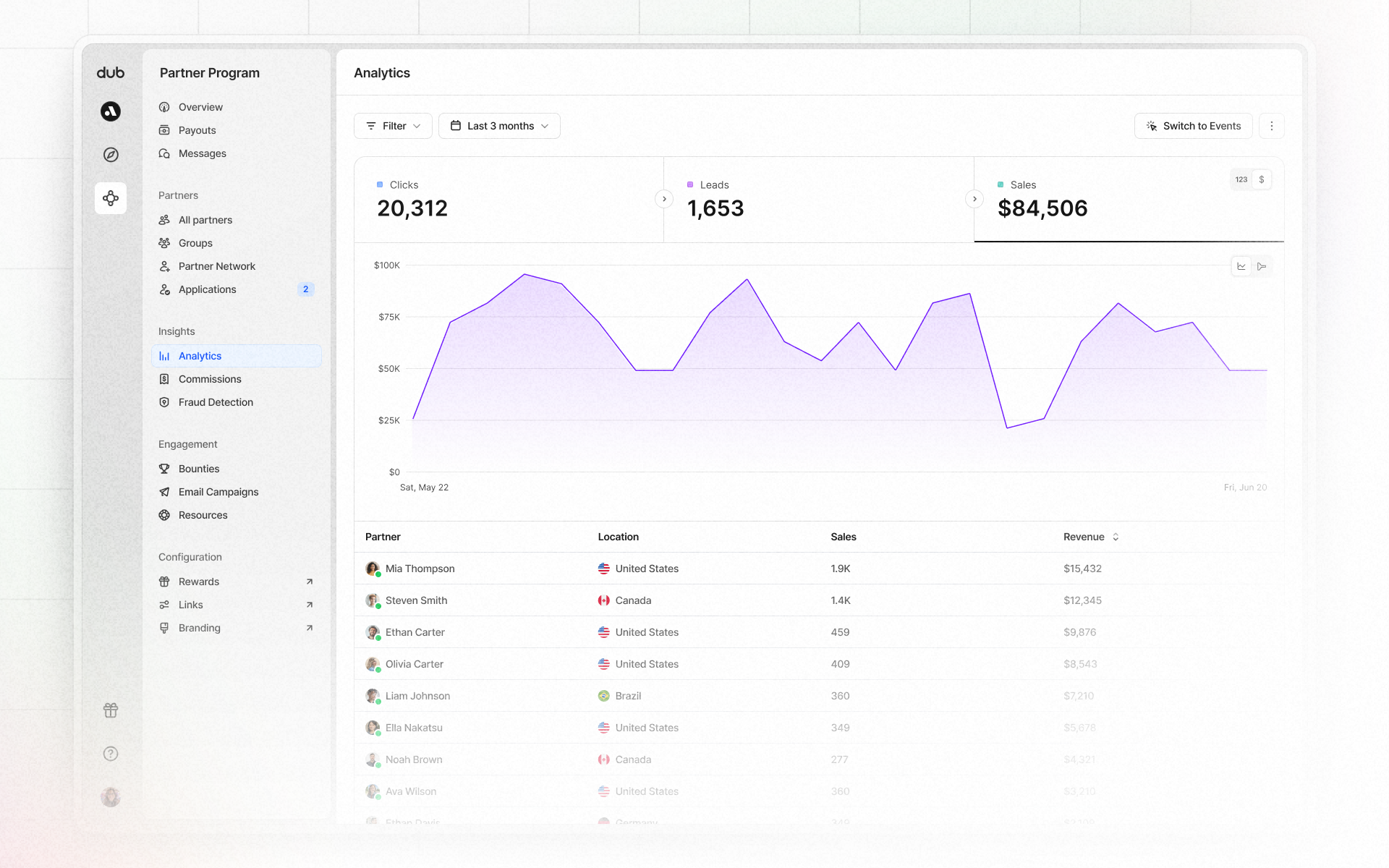Image resolution: width=1389 pixels, height=868 pixels.
Task: Open the compass explore icon in left rail
Action: coord(111,155)
